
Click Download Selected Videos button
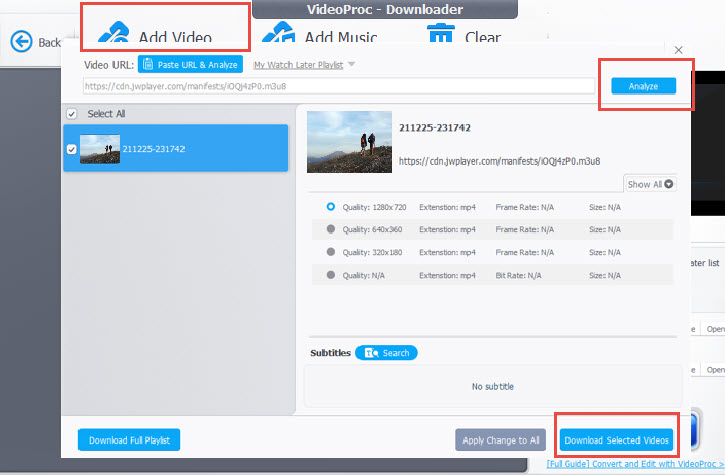click(616, 440)
